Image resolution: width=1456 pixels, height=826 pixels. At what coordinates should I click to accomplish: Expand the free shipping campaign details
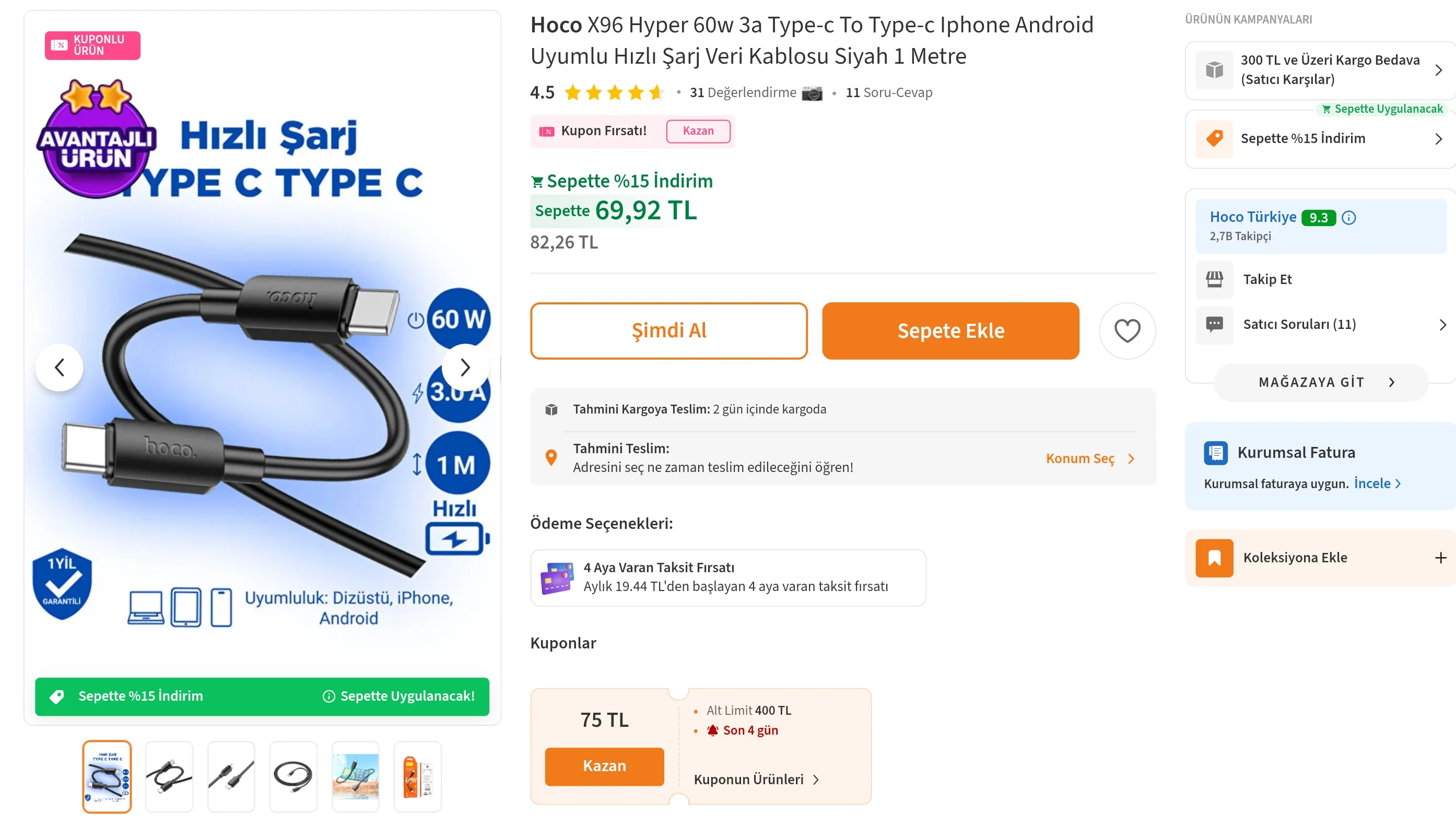coord(1437,70)
